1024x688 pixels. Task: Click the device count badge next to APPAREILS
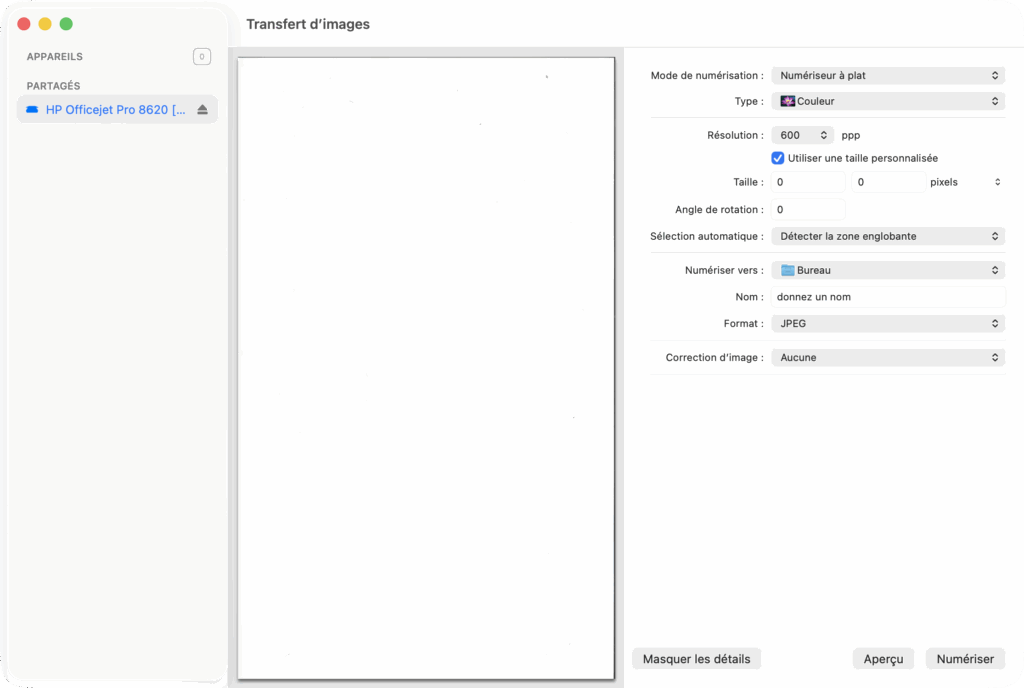coord(202,57)
